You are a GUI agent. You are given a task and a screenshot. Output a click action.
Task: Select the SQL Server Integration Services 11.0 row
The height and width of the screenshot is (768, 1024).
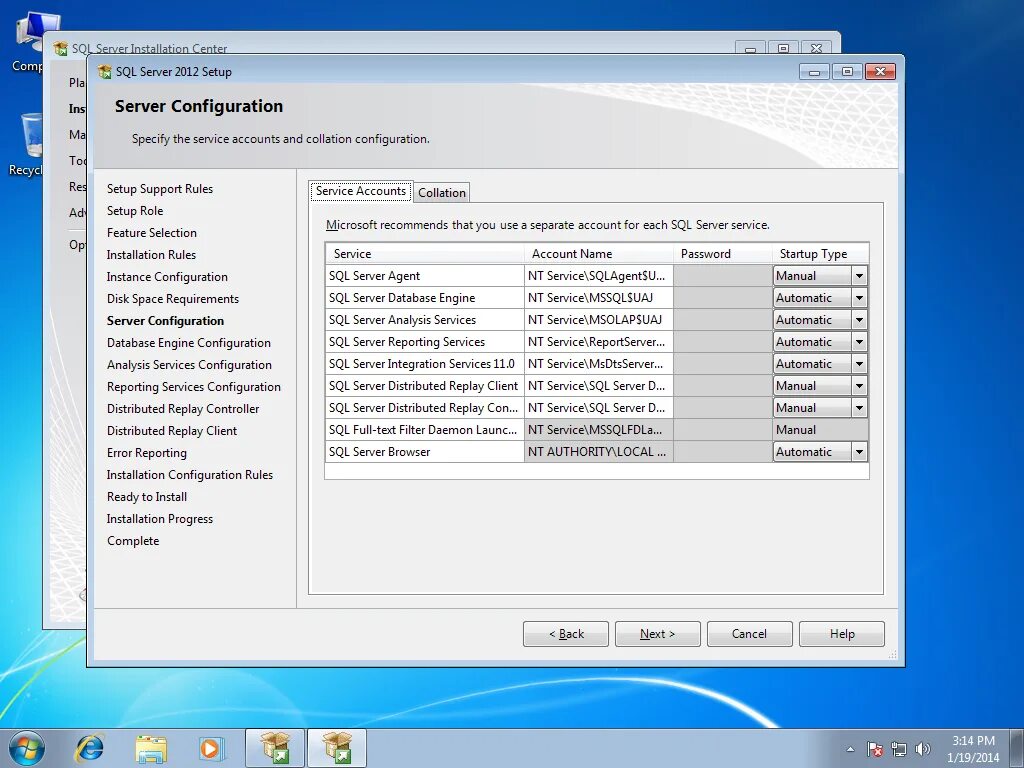[597, 364]
